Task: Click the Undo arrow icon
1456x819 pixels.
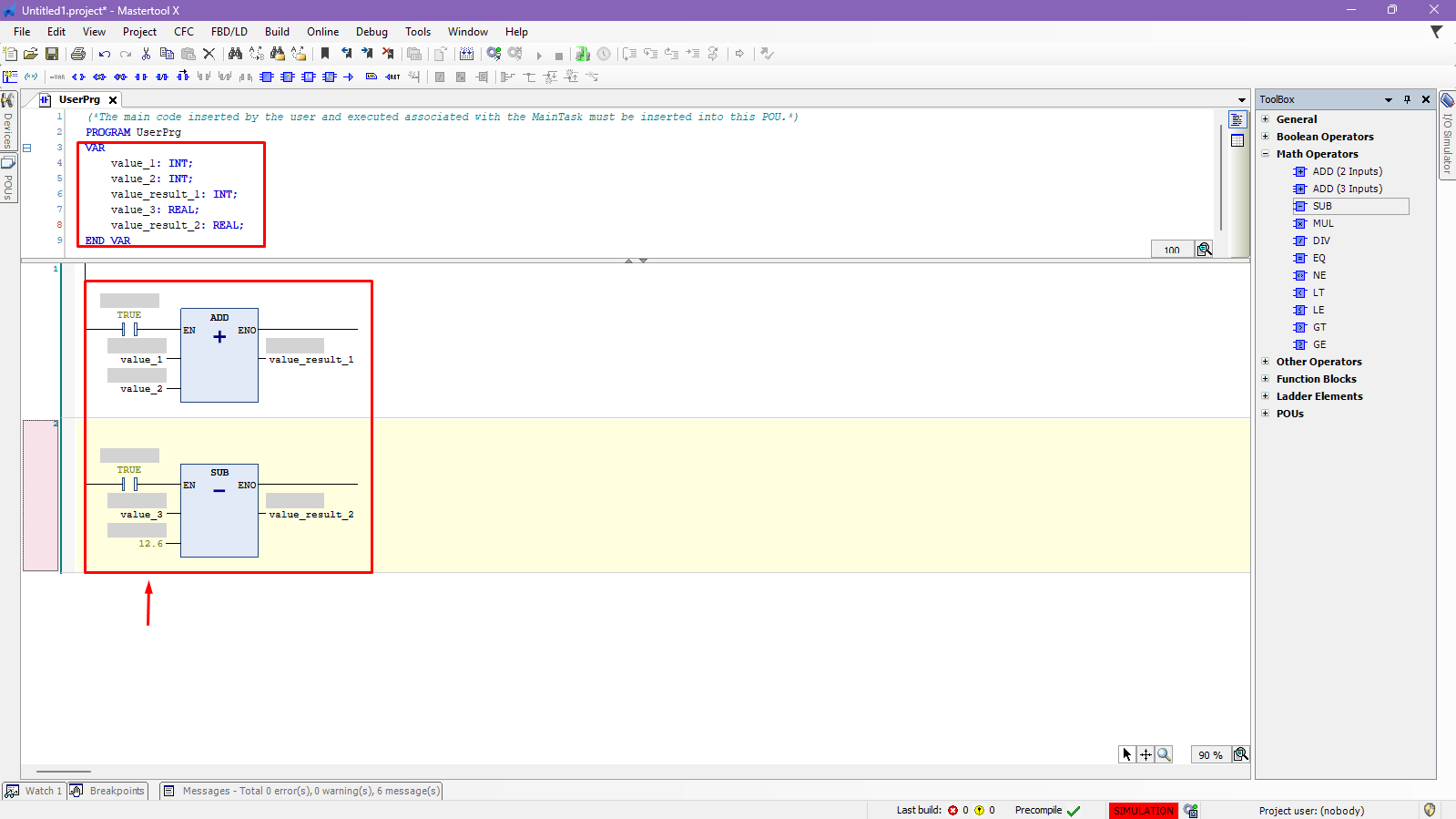Action: pyautogui.click(x=105, y=55)
